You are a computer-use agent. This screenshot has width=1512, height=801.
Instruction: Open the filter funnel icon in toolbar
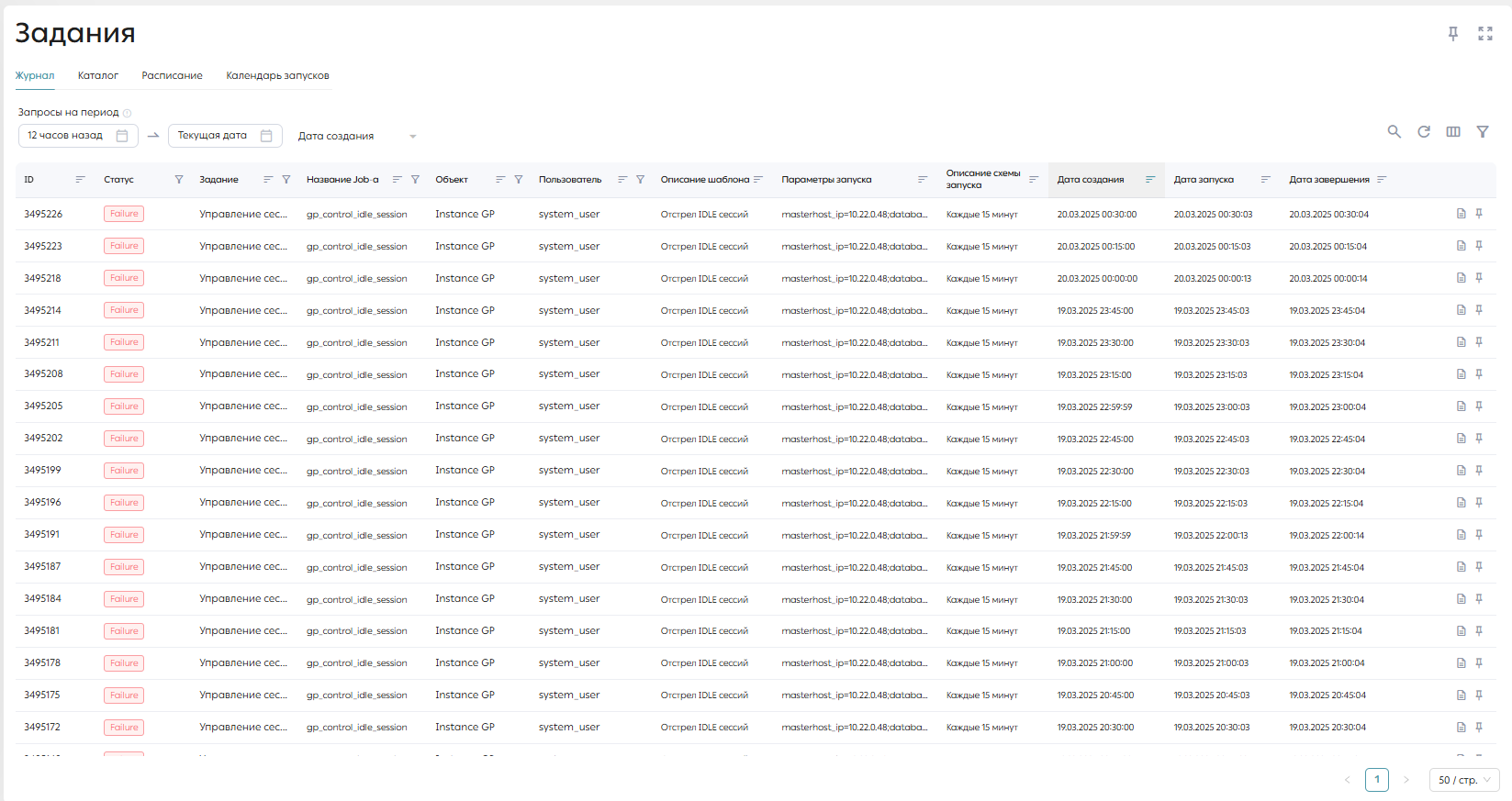1483,132
